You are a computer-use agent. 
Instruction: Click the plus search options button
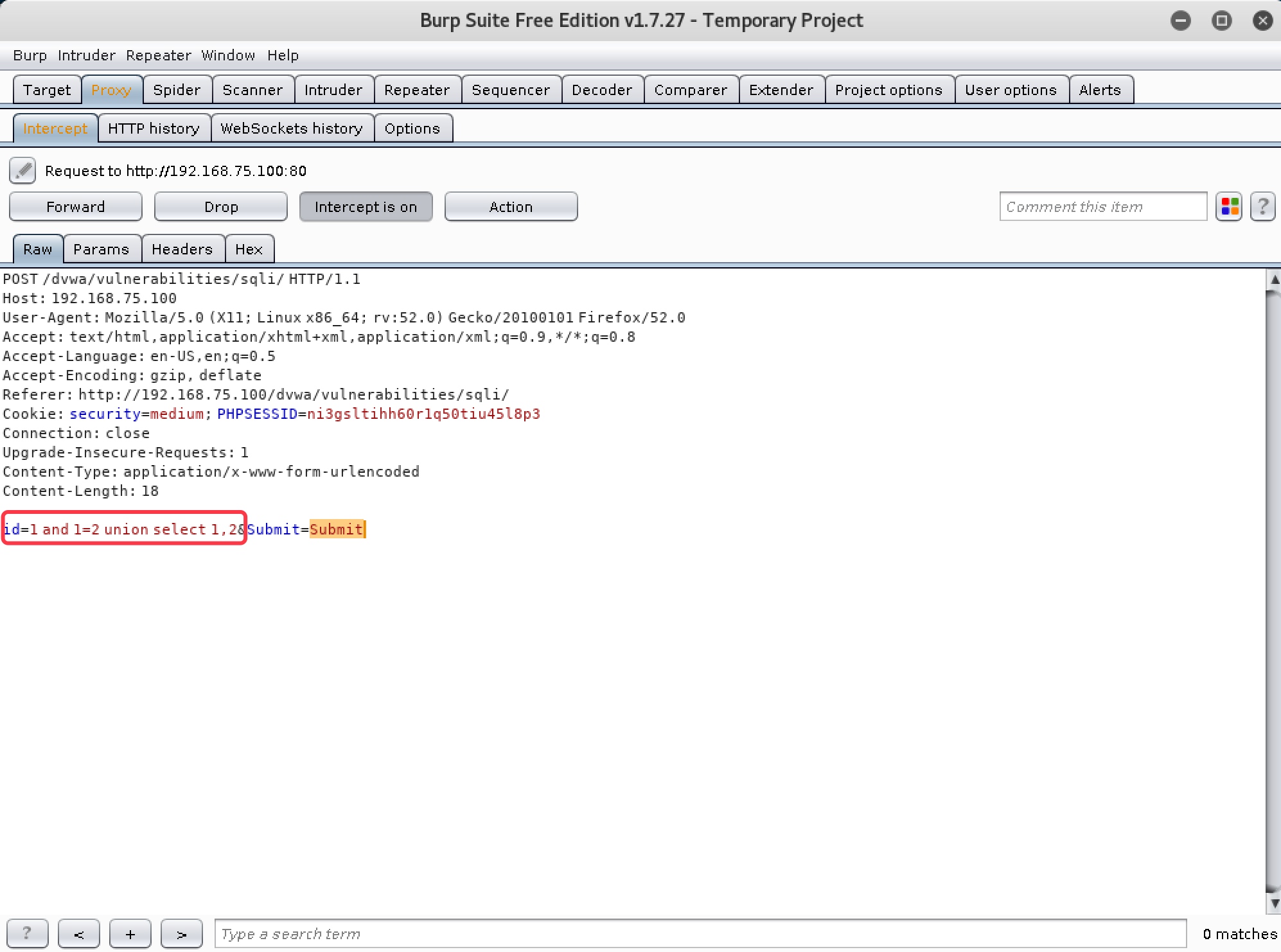pos(130,933)
